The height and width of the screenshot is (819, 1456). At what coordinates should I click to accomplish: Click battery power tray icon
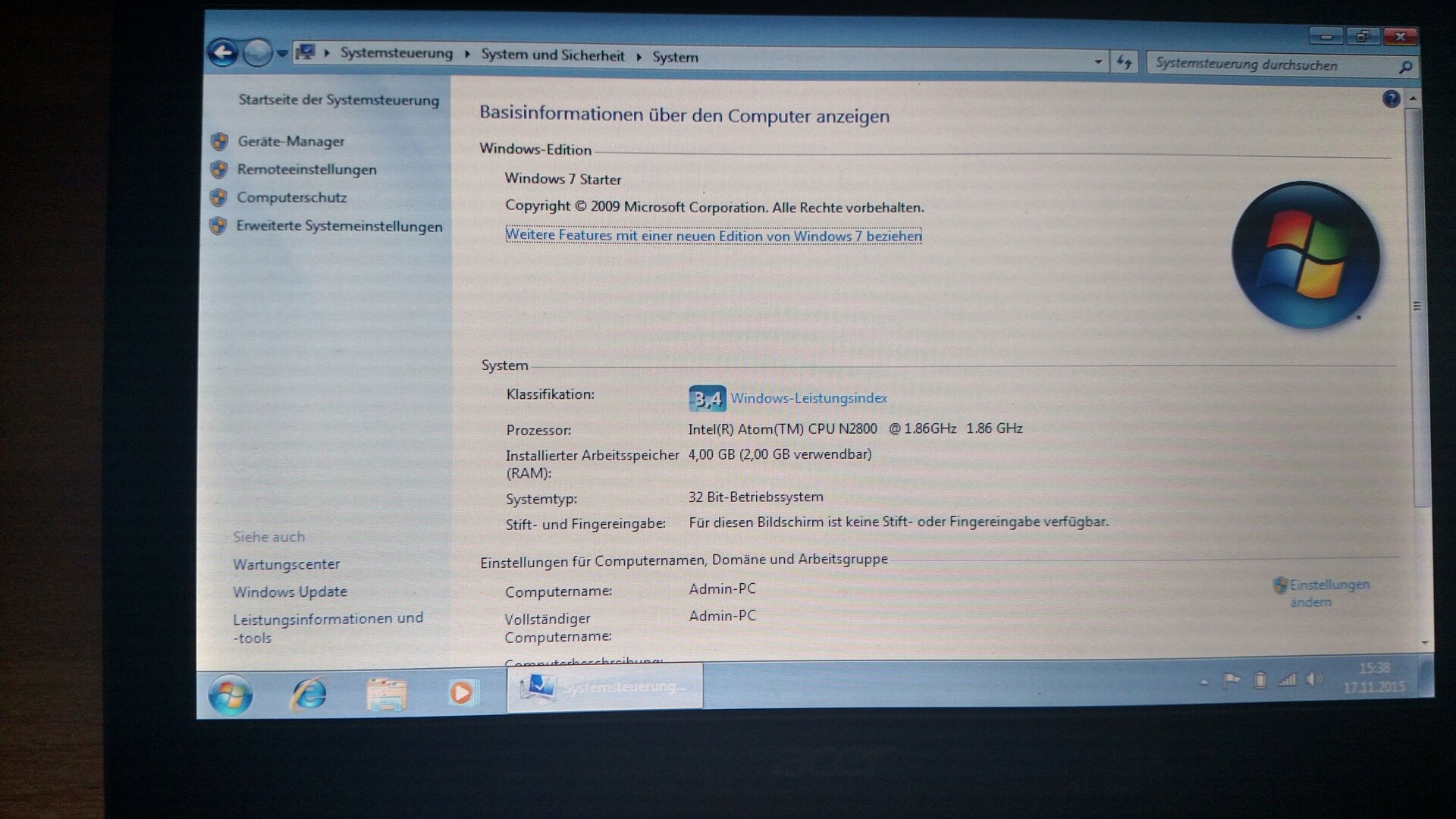click(1260, 680)
